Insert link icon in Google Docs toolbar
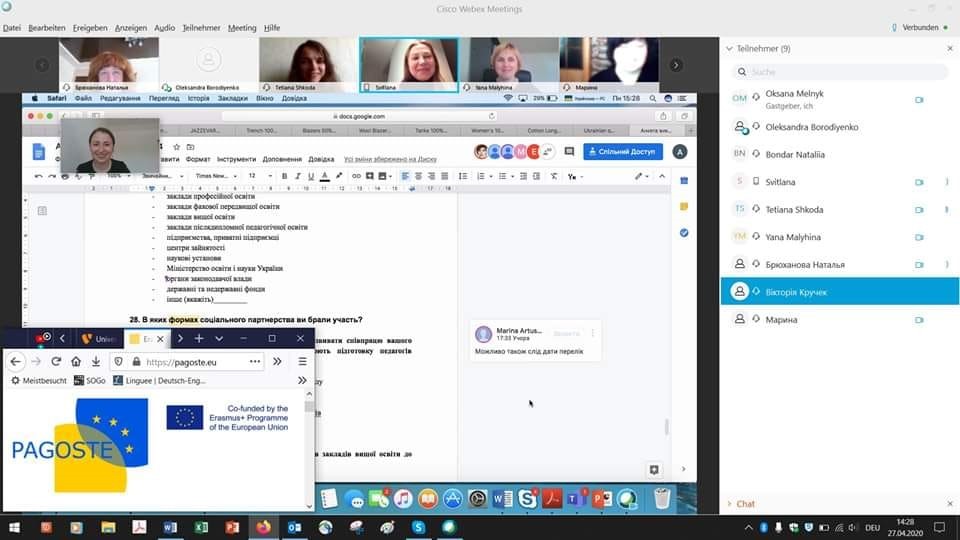 coord(356,176)
